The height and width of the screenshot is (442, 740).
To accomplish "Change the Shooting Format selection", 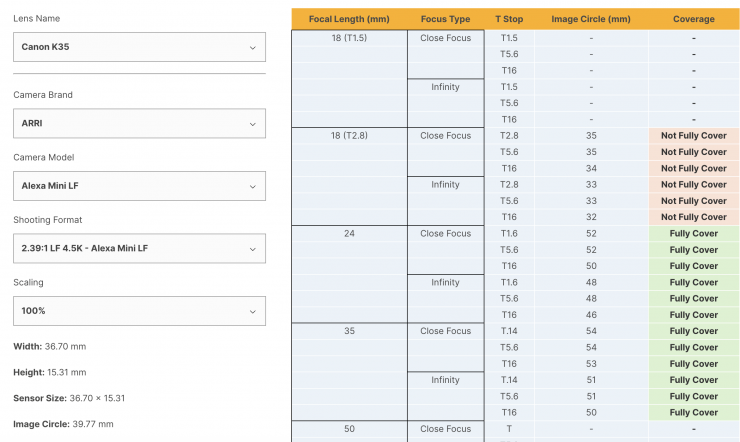I will tap(139, 248).
